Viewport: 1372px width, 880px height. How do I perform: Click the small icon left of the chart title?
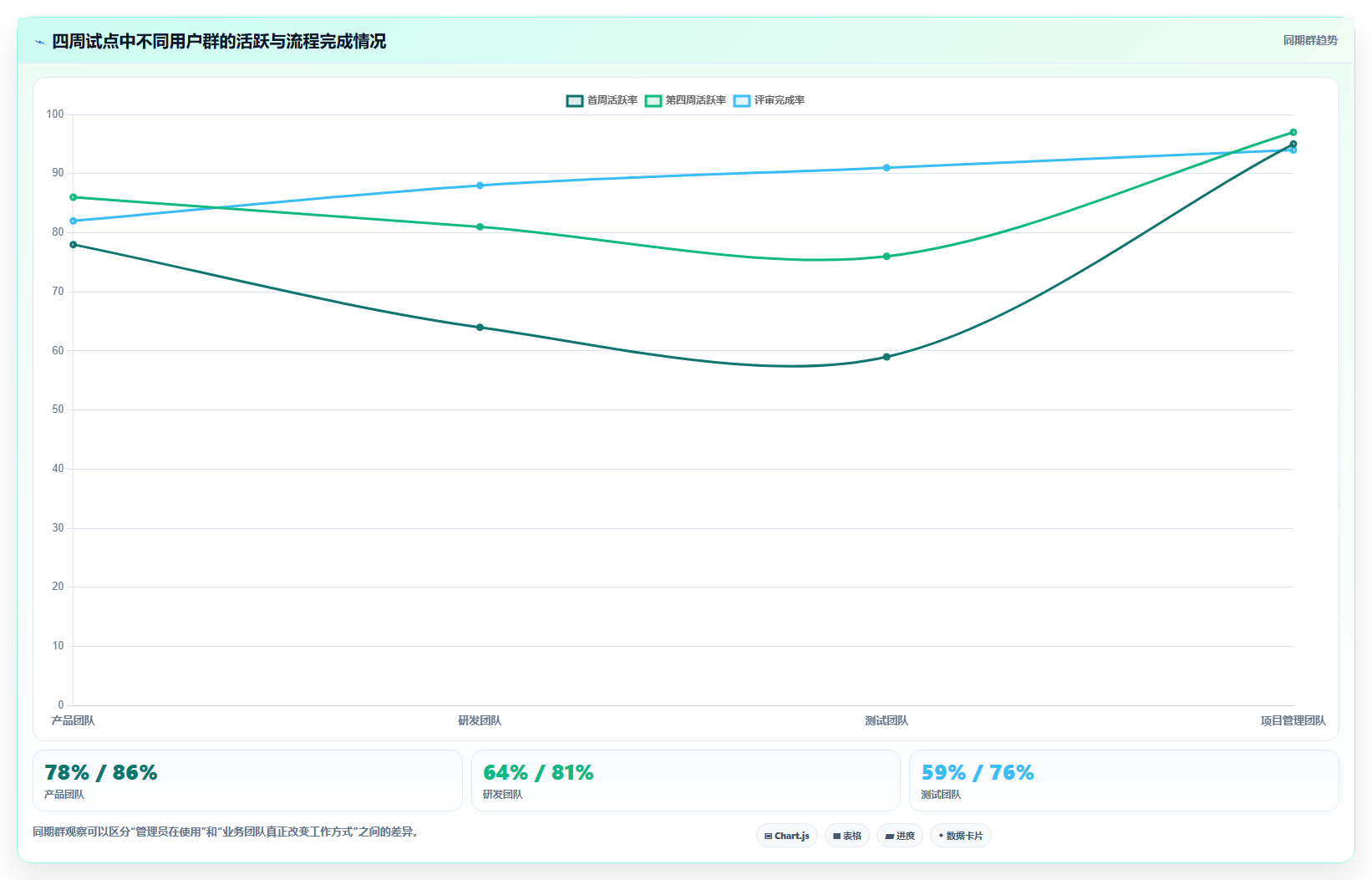pyautogui.click(x=39, y=42)
